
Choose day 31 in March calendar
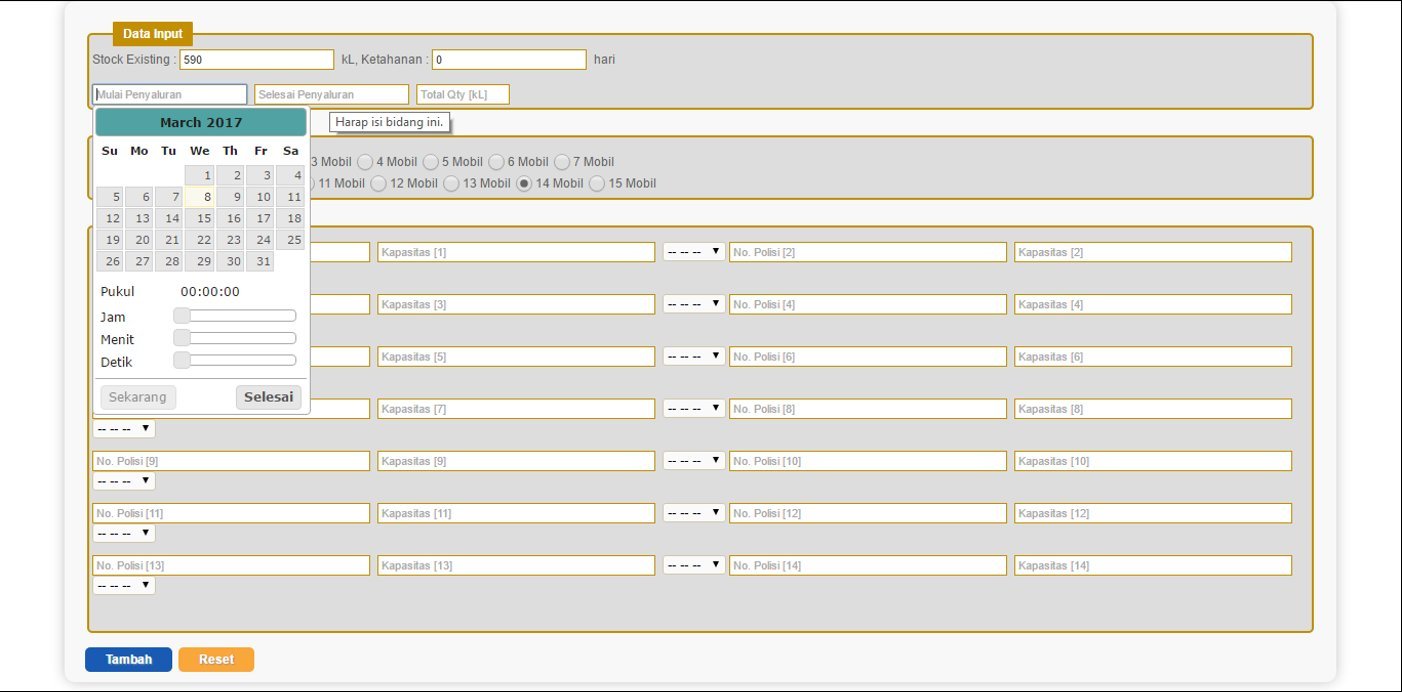(263, 261)
